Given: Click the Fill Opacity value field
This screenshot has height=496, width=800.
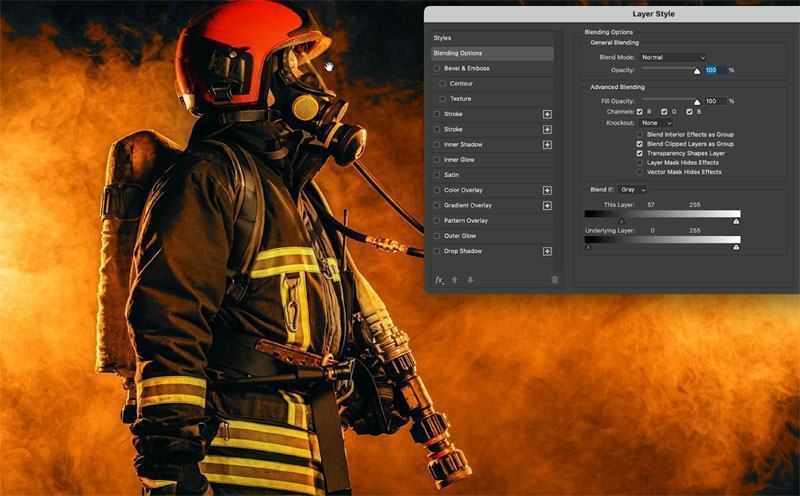Looking at the screenshot, I should coord(714,101).
